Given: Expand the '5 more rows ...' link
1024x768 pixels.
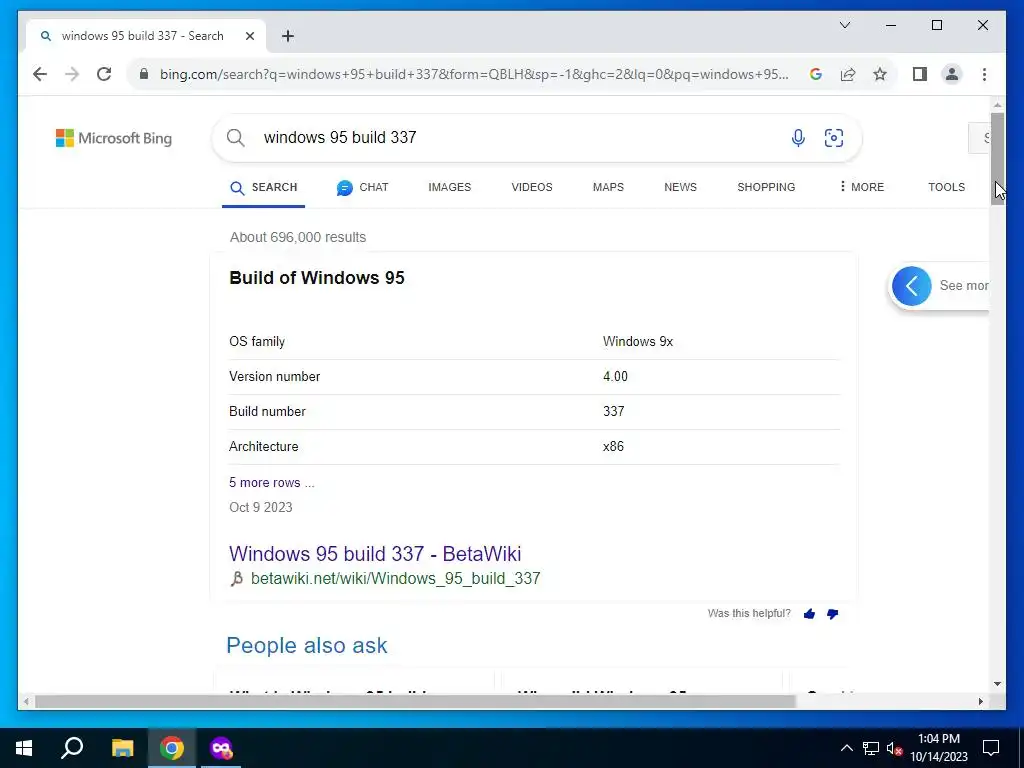Looking at the screenshot, I should coord(271,483).
